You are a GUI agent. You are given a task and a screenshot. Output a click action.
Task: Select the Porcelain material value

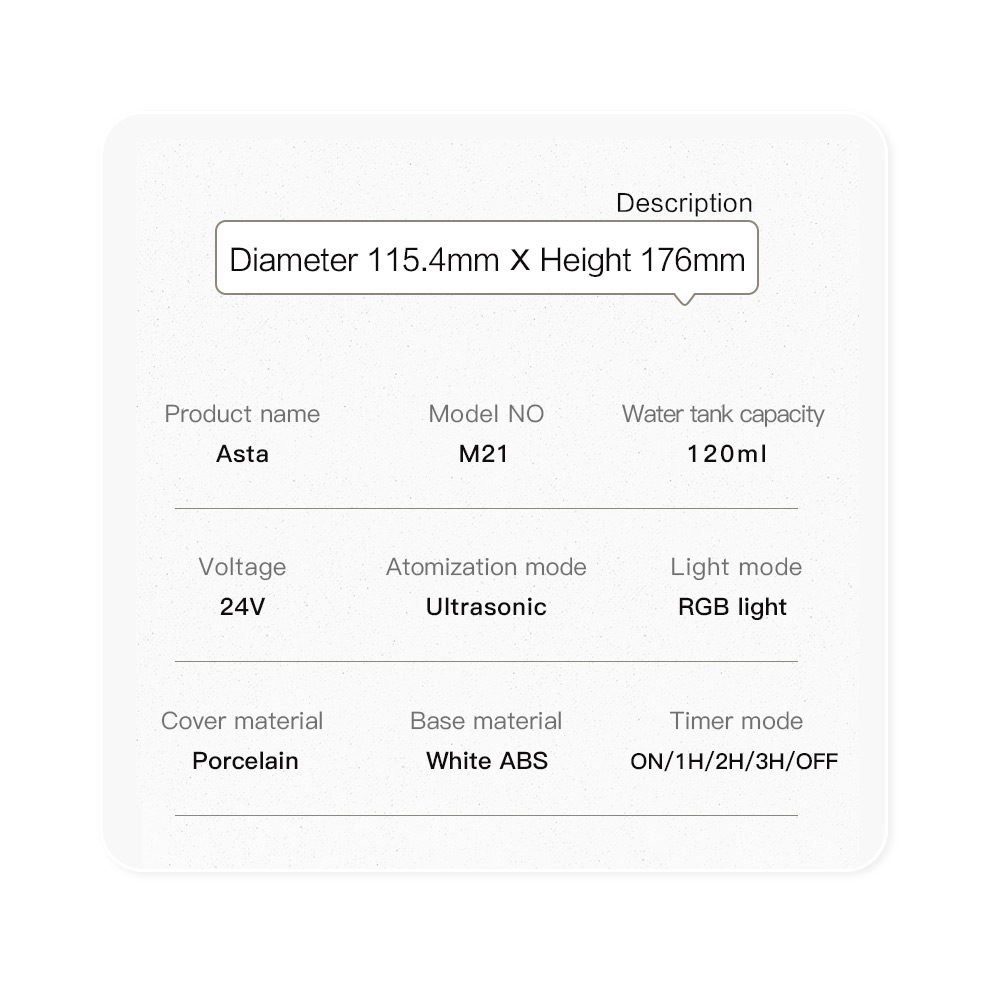pos(245,761)
